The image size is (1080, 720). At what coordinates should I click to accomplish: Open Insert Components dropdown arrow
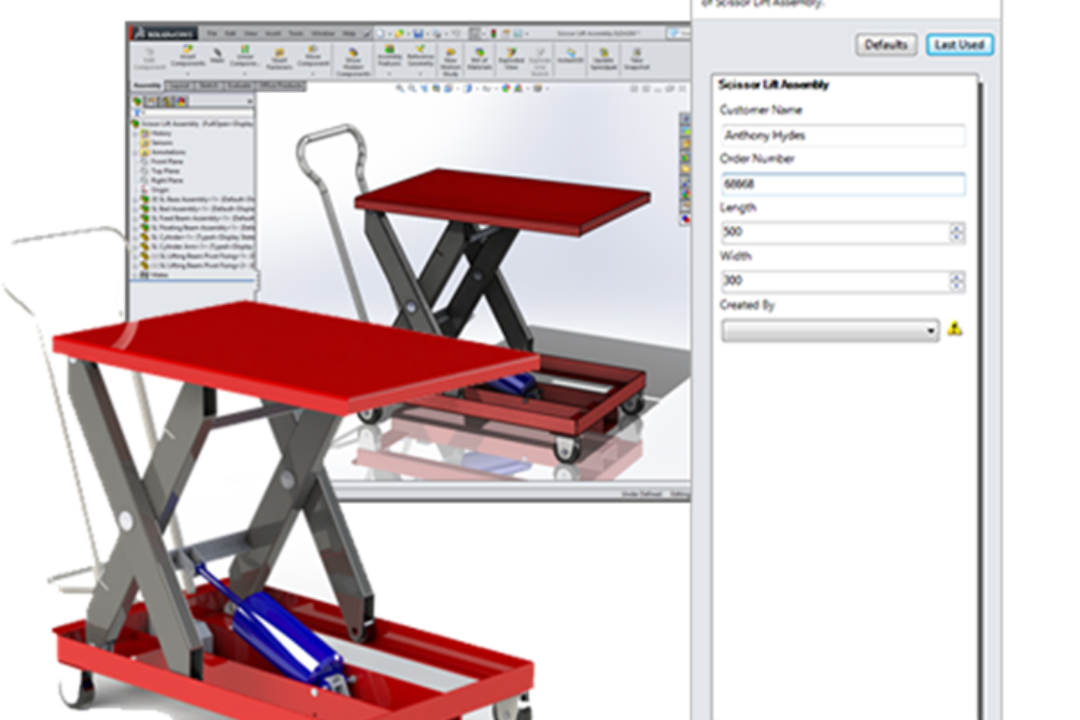187,74
